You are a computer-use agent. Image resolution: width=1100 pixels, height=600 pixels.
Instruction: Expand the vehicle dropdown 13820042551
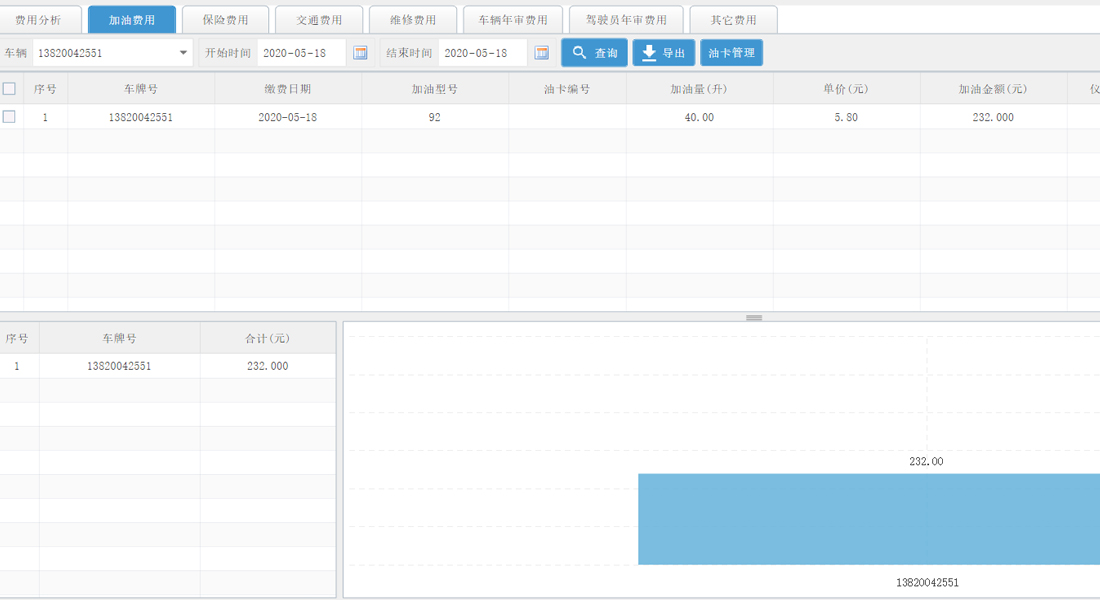pyautogui.click(x=183, y=53)
